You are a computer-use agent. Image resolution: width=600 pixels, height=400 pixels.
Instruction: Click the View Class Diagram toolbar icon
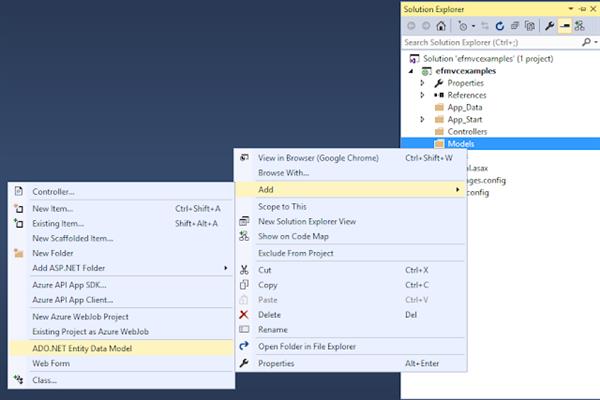[x=580, y=27]
